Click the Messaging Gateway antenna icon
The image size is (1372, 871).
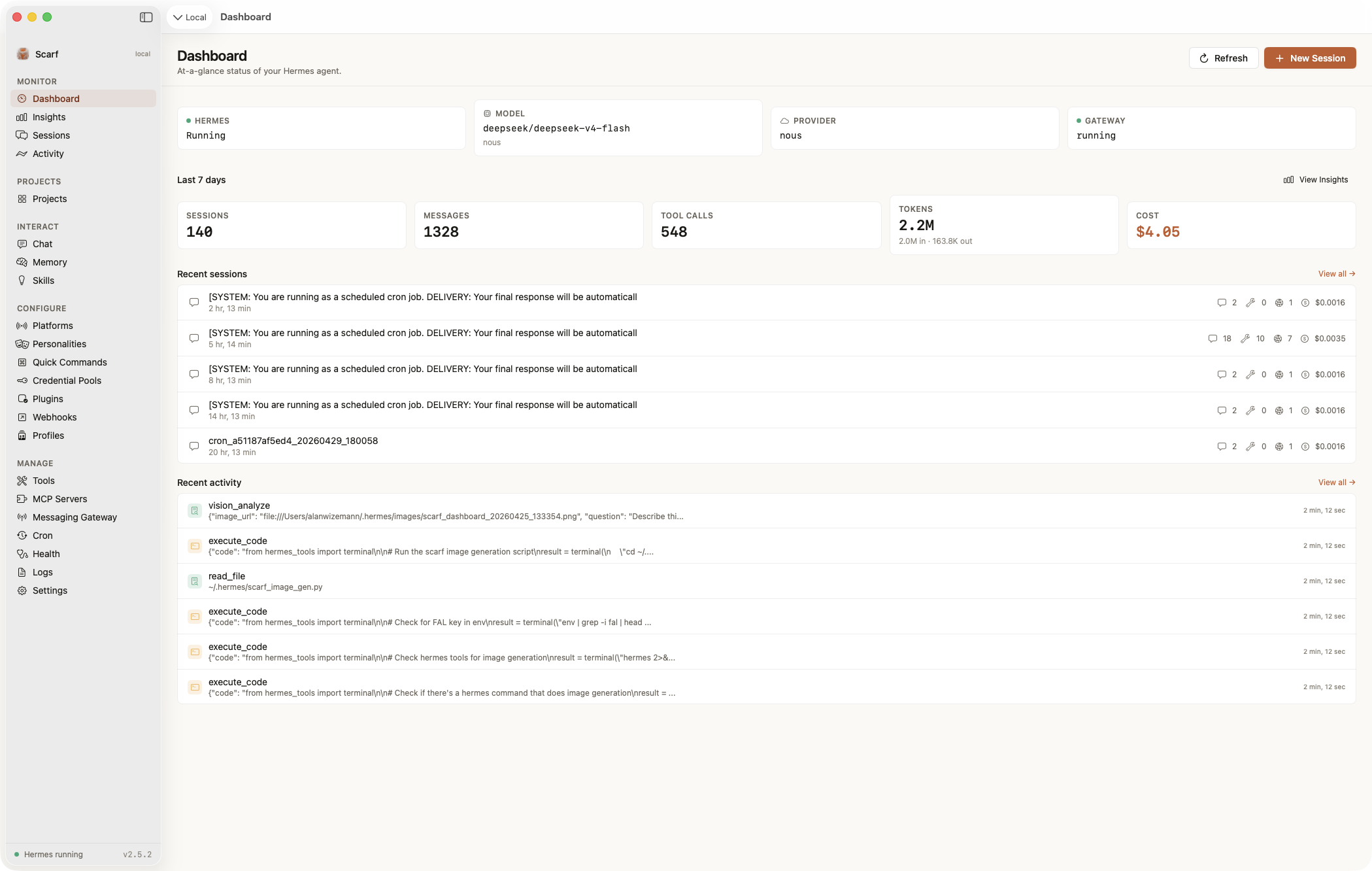pos(22,517)
